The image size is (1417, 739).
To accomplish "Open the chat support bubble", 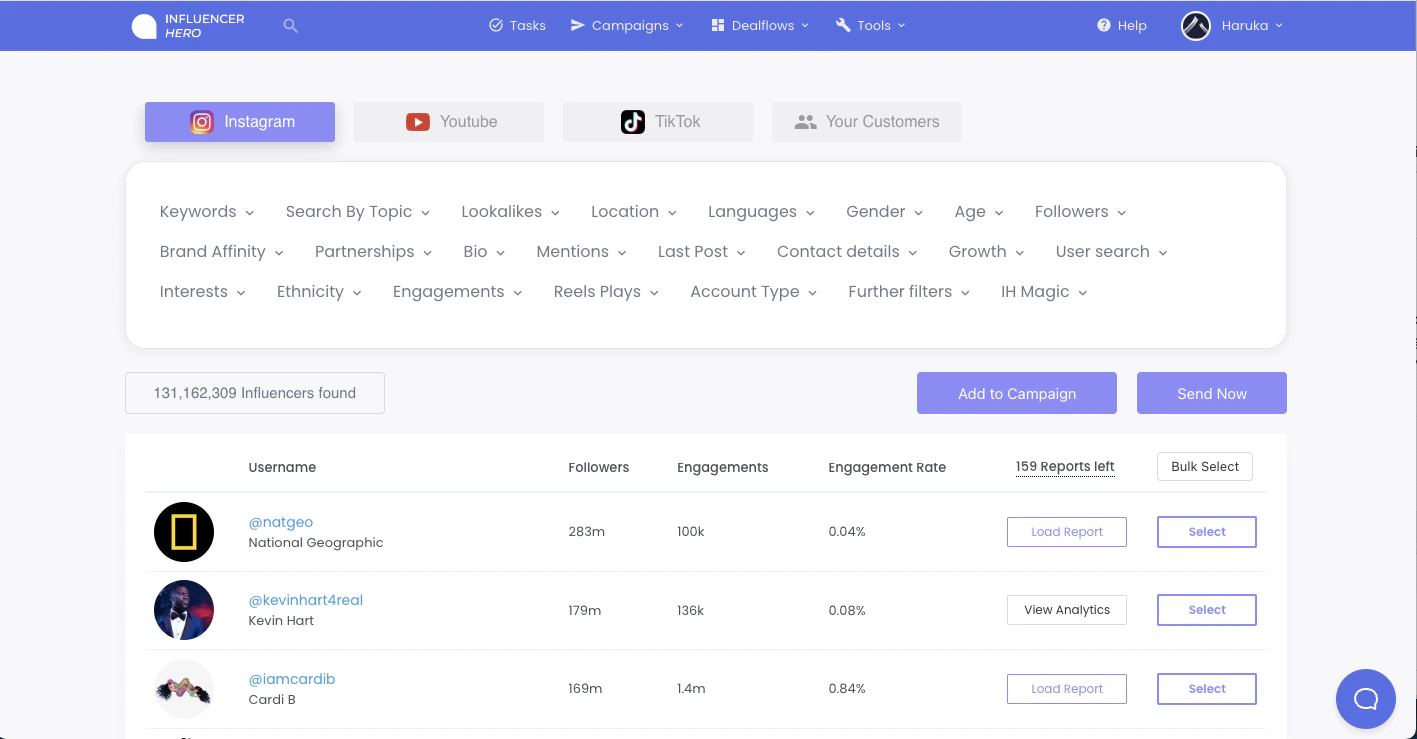I will pos(1365,698).
